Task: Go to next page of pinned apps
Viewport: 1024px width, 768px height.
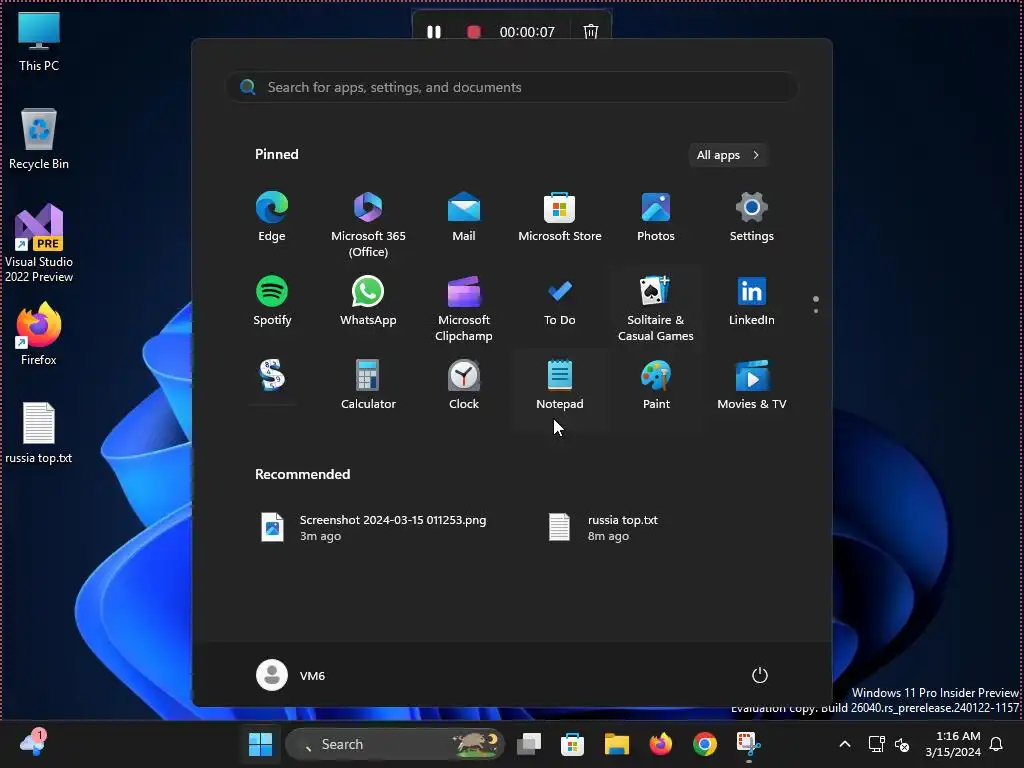Action: click(x=816, y=311)
